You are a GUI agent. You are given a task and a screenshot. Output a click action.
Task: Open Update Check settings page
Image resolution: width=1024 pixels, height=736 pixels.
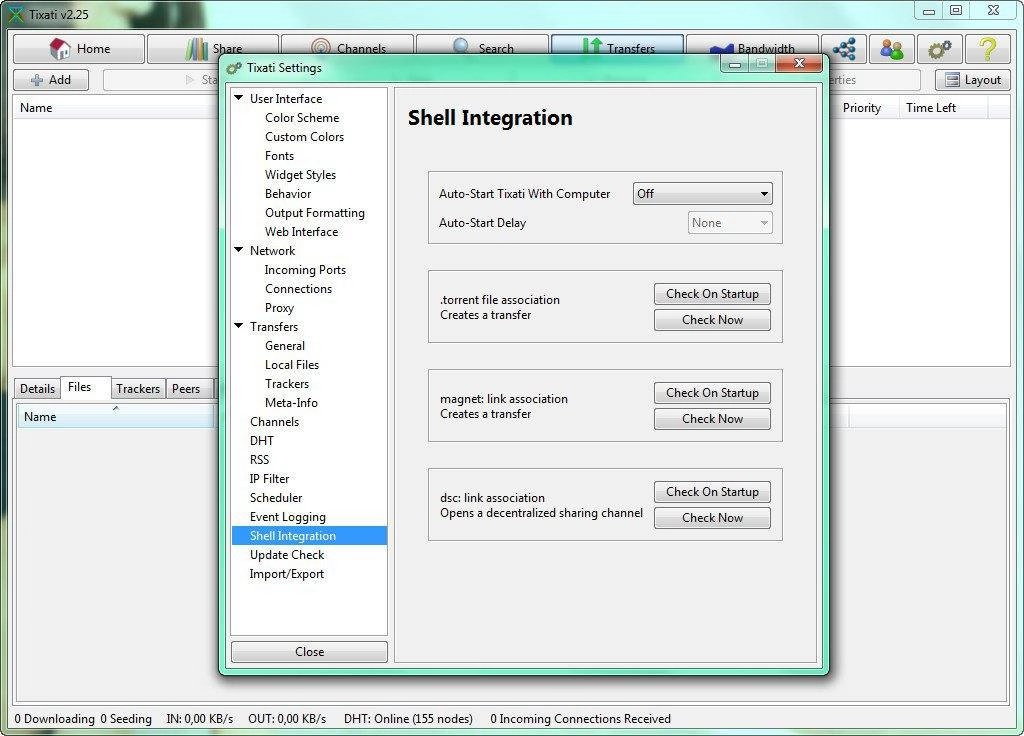287,554
